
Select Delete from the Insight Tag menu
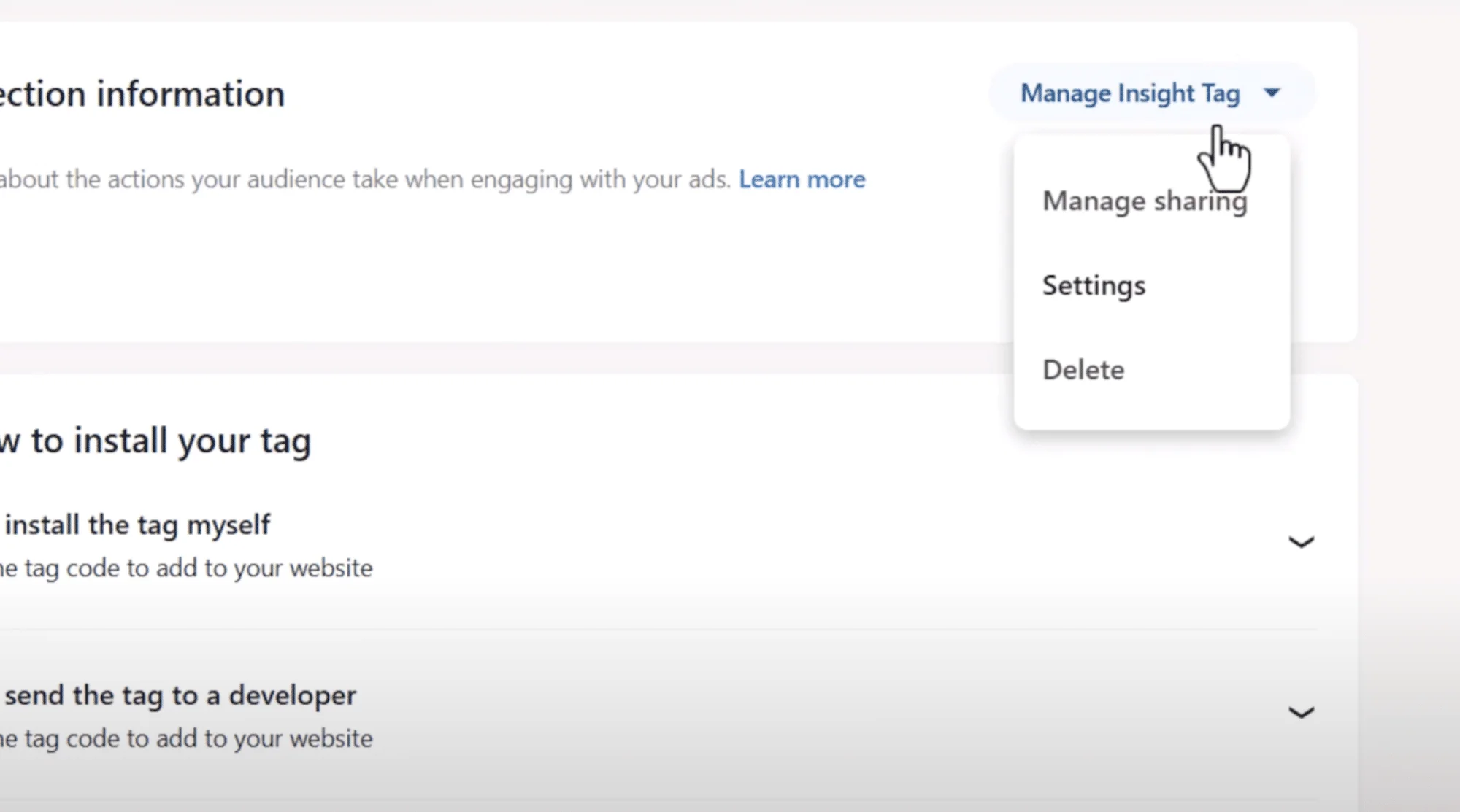pos(1083,370)
